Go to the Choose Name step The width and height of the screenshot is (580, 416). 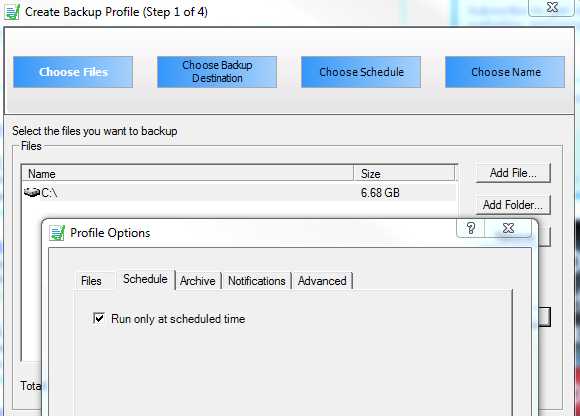(x=505, y=72)
